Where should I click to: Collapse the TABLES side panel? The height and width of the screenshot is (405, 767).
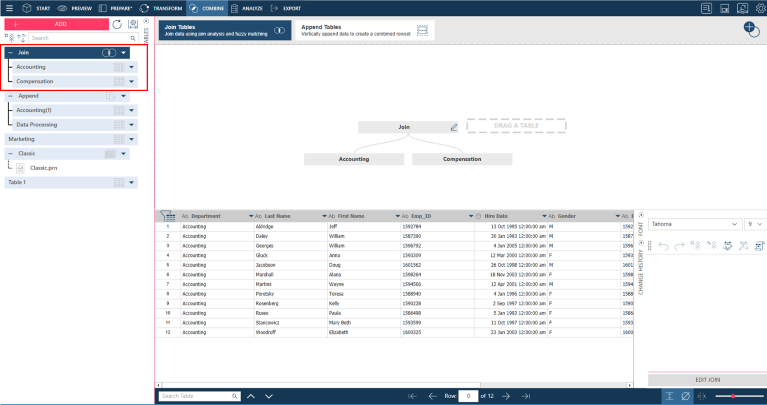146,21
